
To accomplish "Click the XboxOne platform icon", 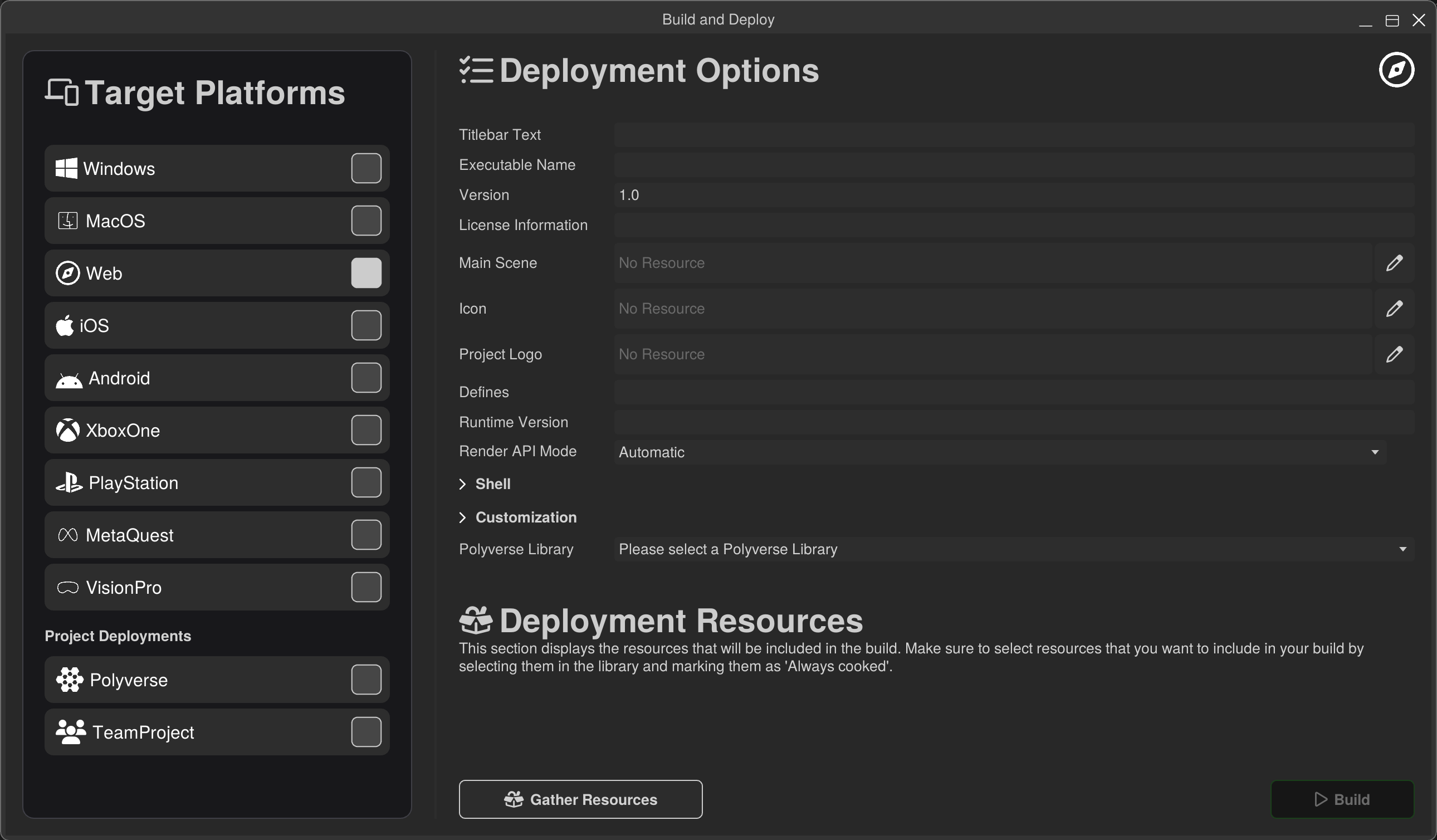I will [68, 430].
